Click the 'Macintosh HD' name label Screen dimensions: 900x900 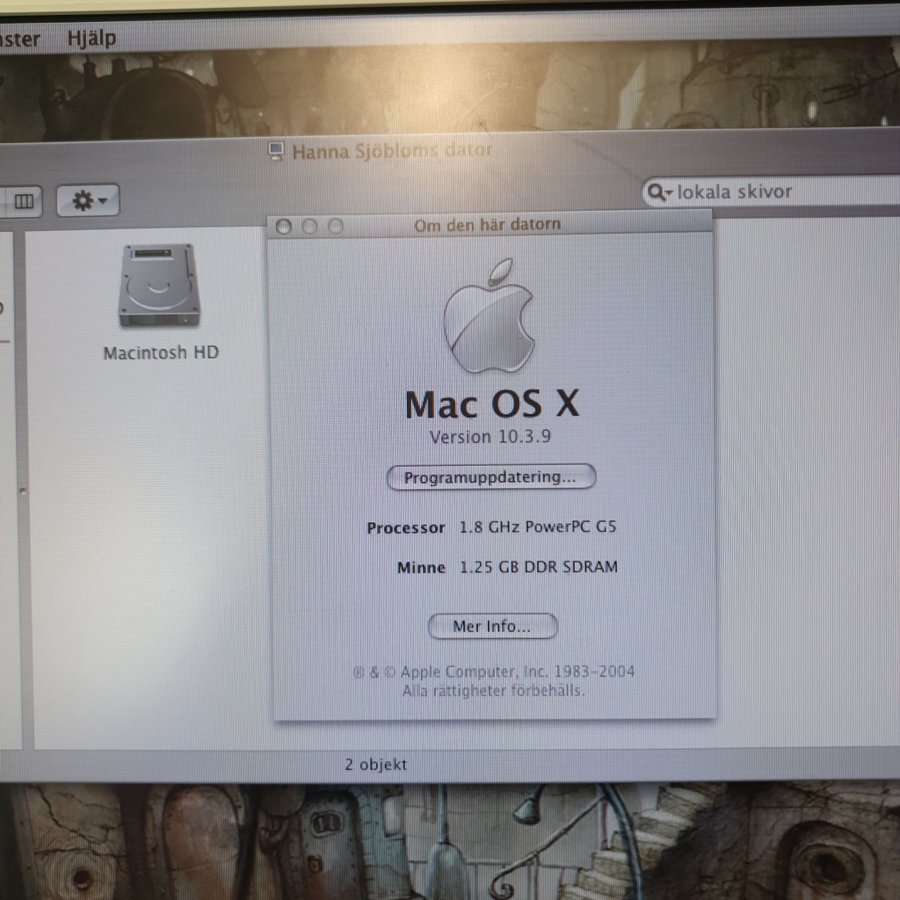[160, 353]
